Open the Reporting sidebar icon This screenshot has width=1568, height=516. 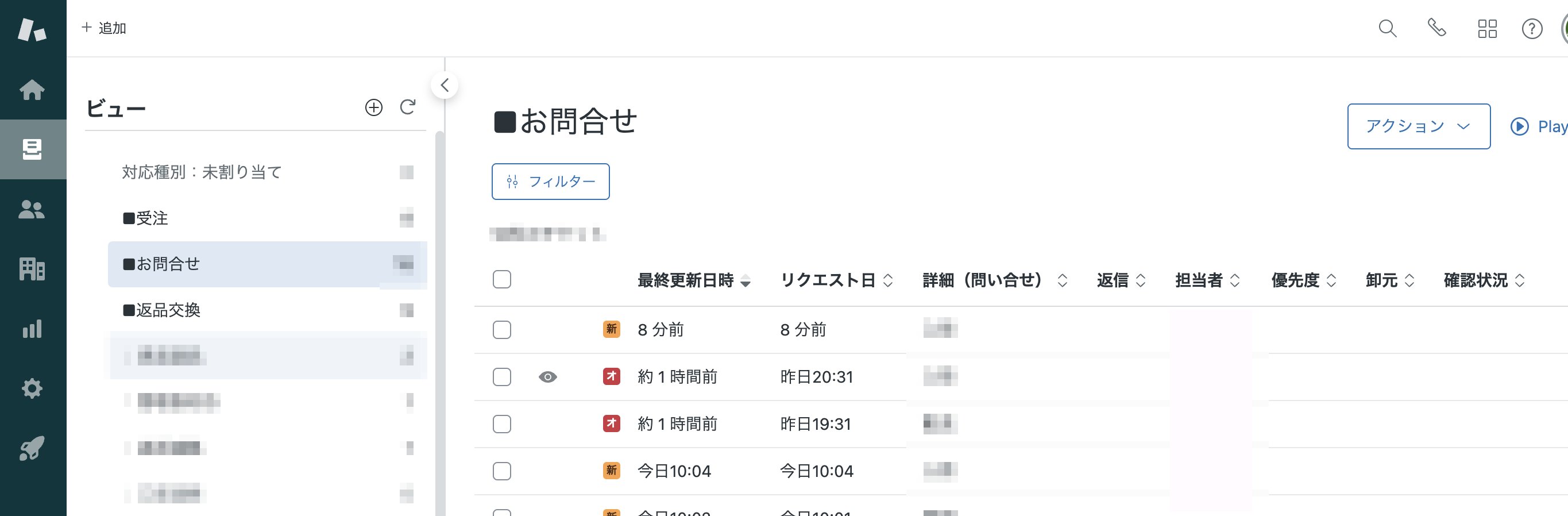pos(32,329)
